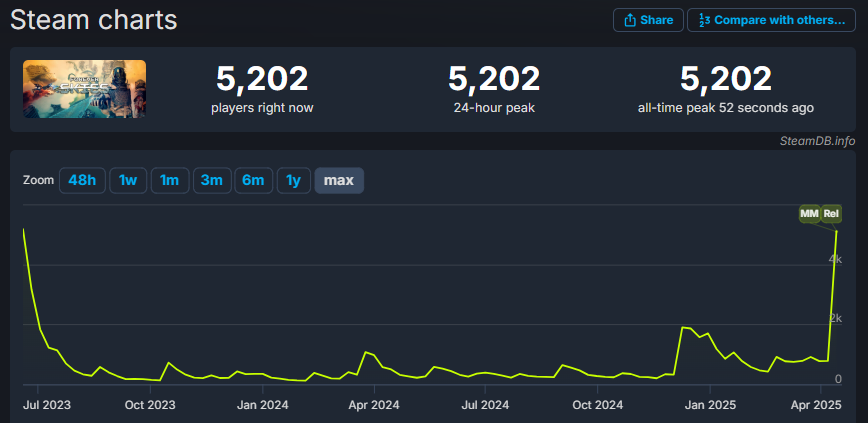Switch chart zoom to 3m
The image size is (868, 423).
(212, 180)
